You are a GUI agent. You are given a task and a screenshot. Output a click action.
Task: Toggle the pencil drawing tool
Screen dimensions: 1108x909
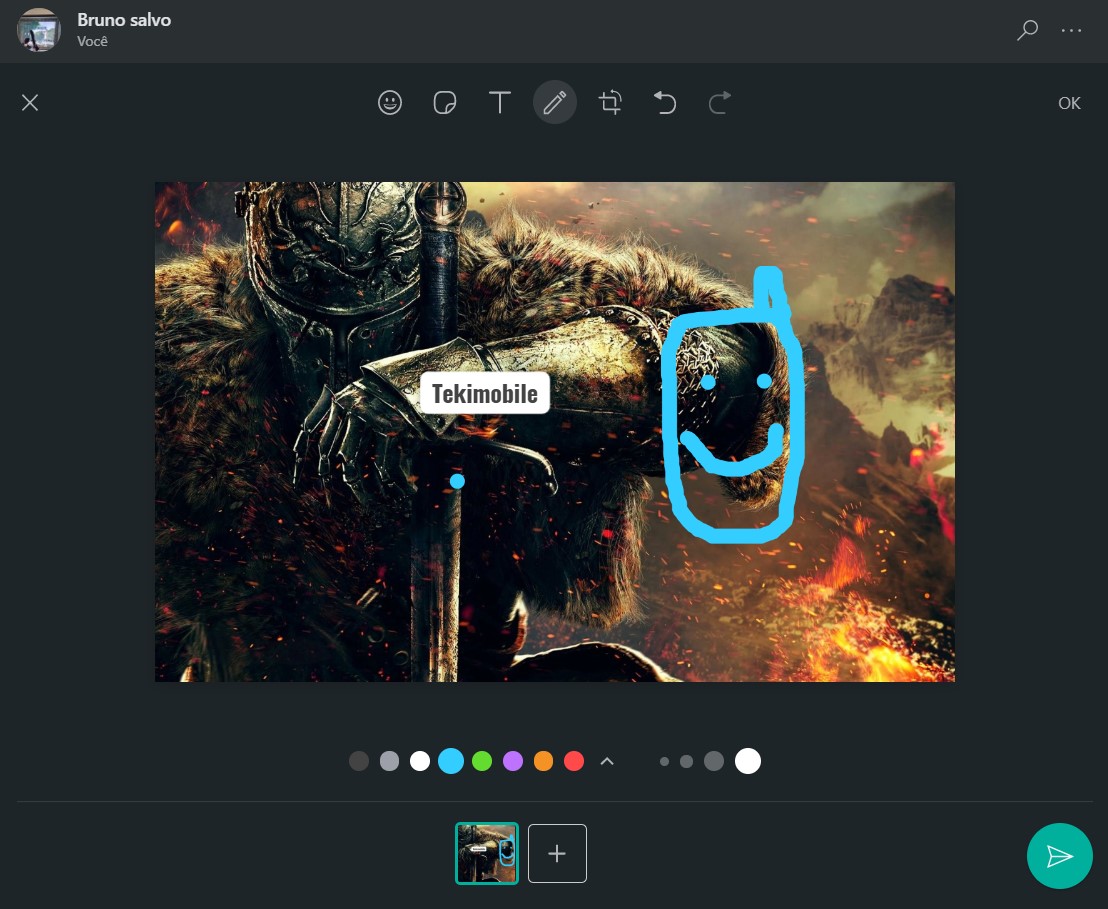pos(555,102)
